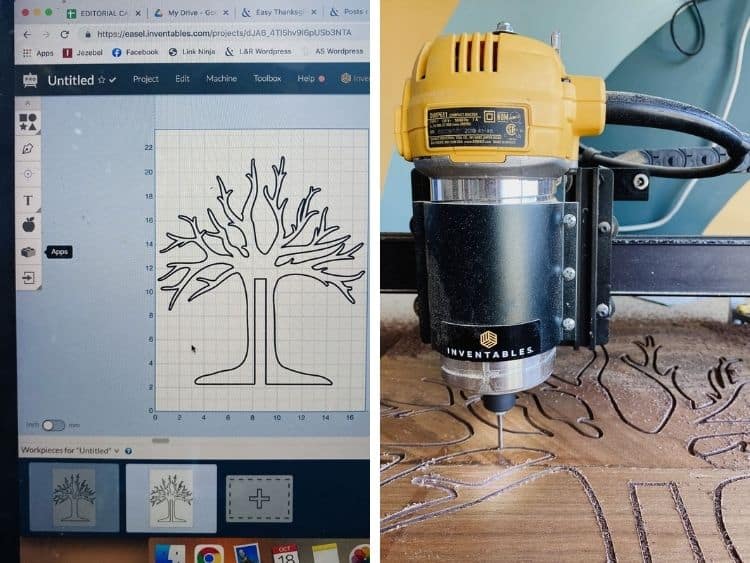Close the My Drive tab
Screen dimensions: 750x563
(x=226, y=13)
